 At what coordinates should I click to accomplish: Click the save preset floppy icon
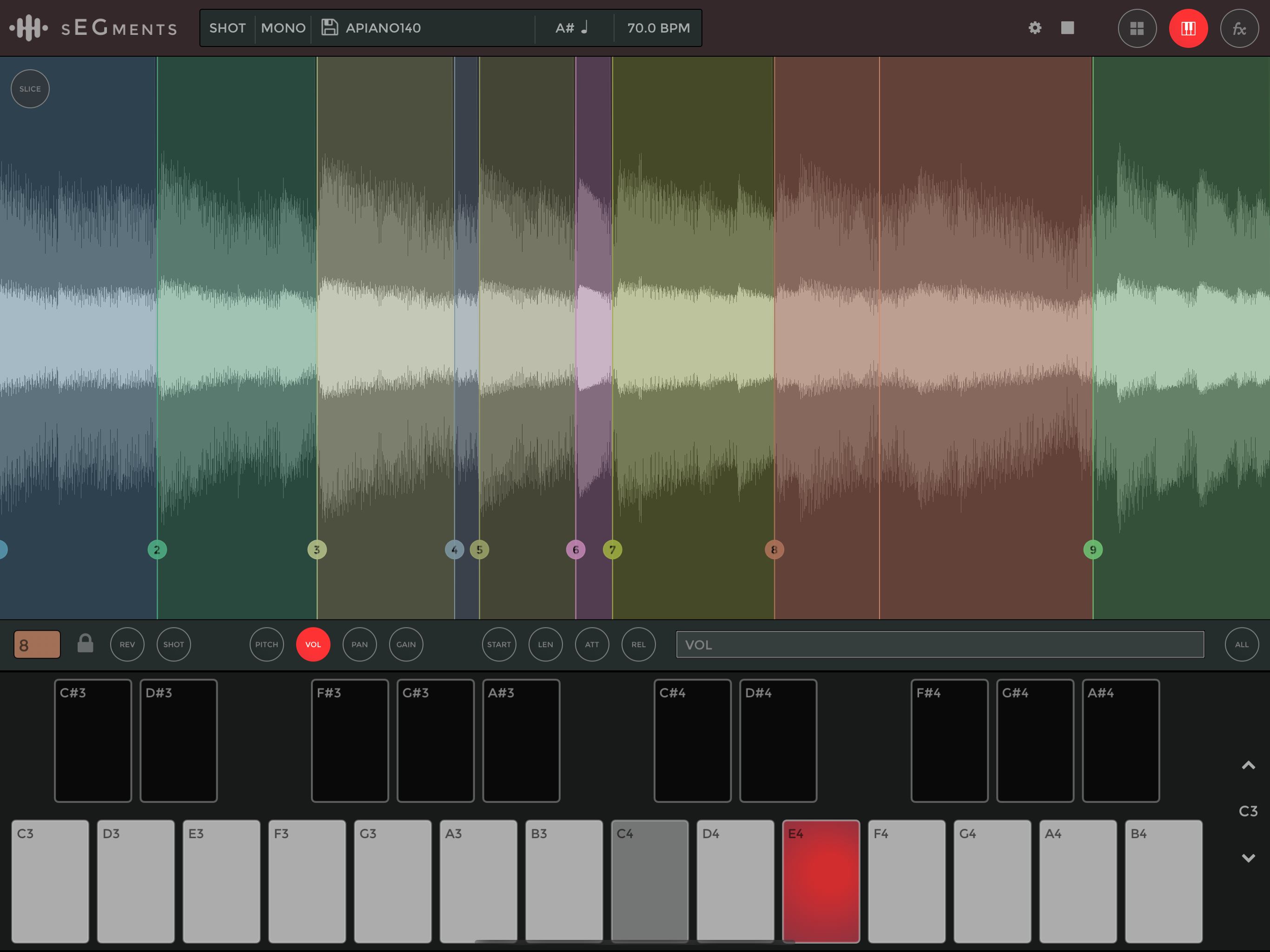click(329, 27)
